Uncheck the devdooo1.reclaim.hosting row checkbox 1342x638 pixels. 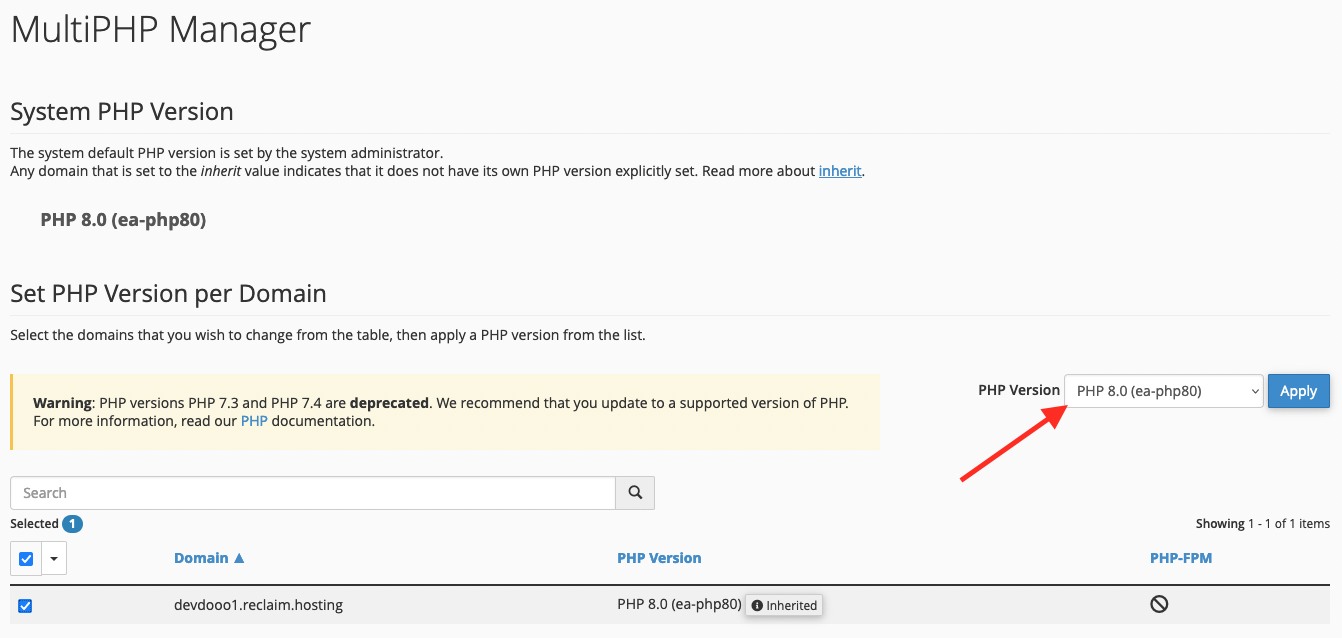(25, 605)
